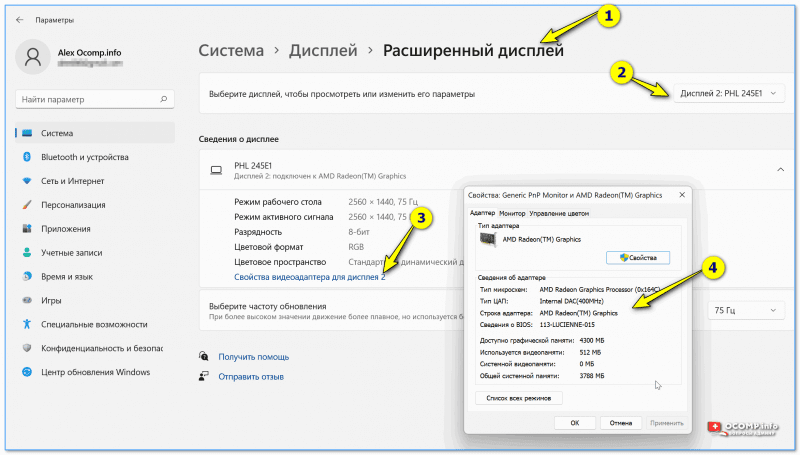The width and height of the screenshot is (800, 455).
Task: Click the 8-бит bit depth value
Action: (x=359, y=232)
